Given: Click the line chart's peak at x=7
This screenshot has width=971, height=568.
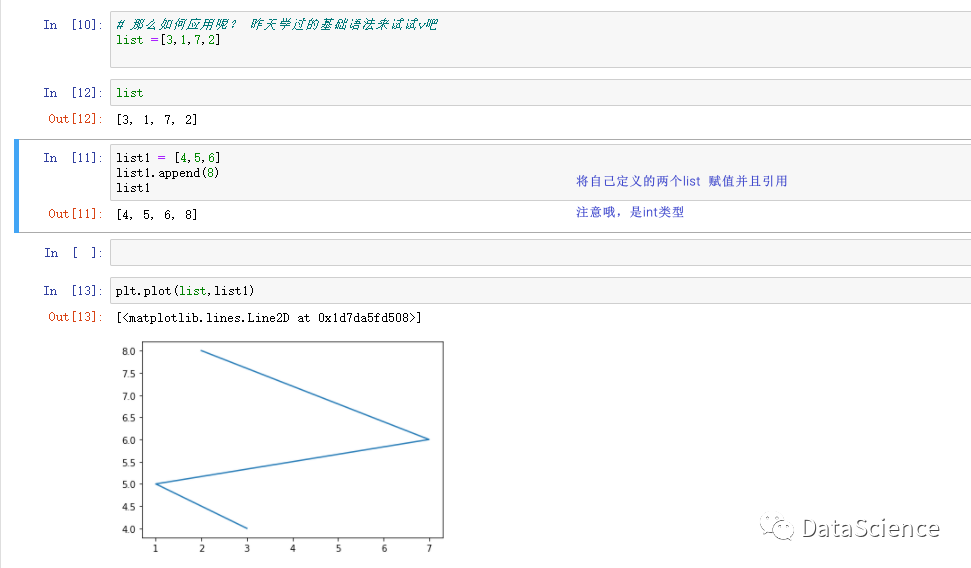Looking at the screenshot, I should point(428,439).
